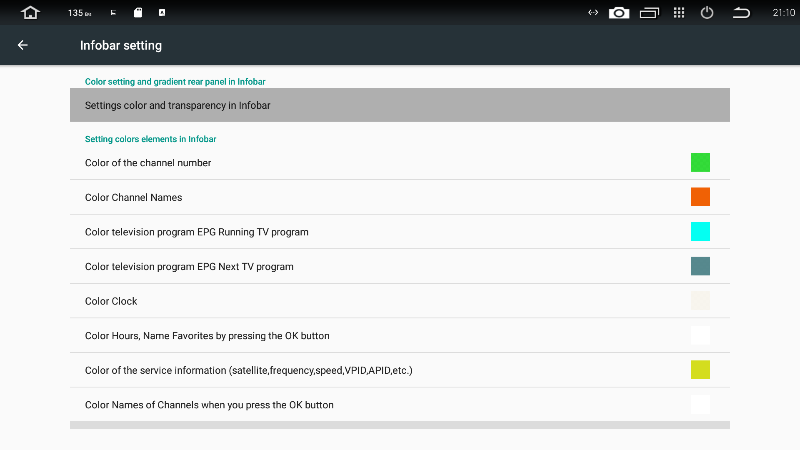Click Color of the channel number row
800x450 pixels.
(x=399, y=163)
